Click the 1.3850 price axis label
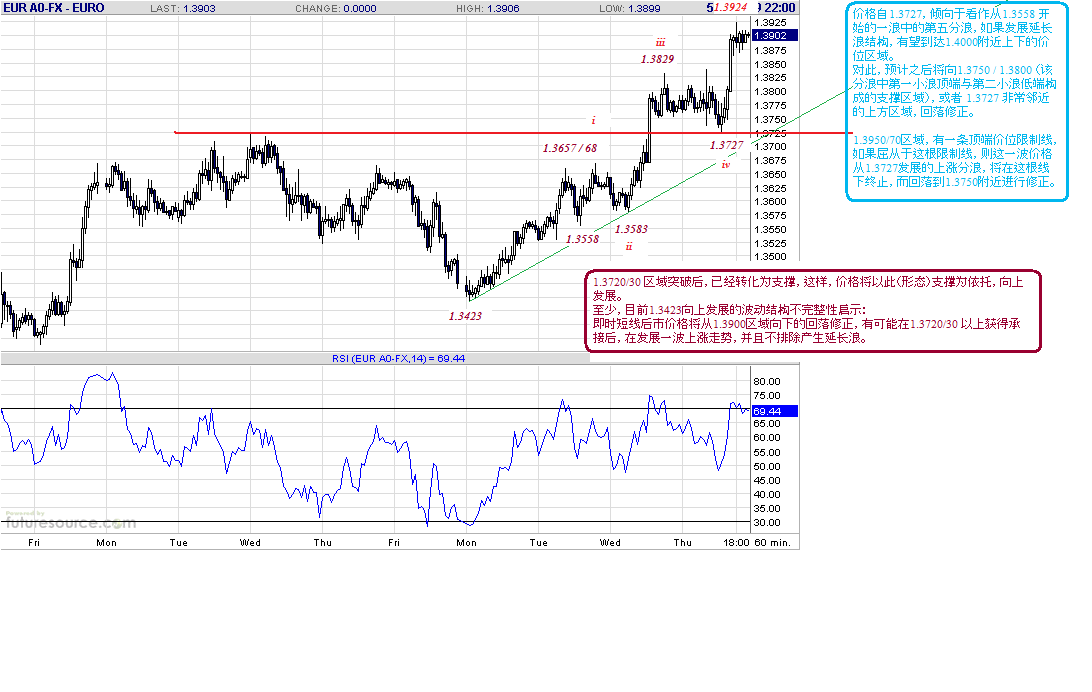The height and width of the screenshot is (692, 1092). tap(770, 64)
